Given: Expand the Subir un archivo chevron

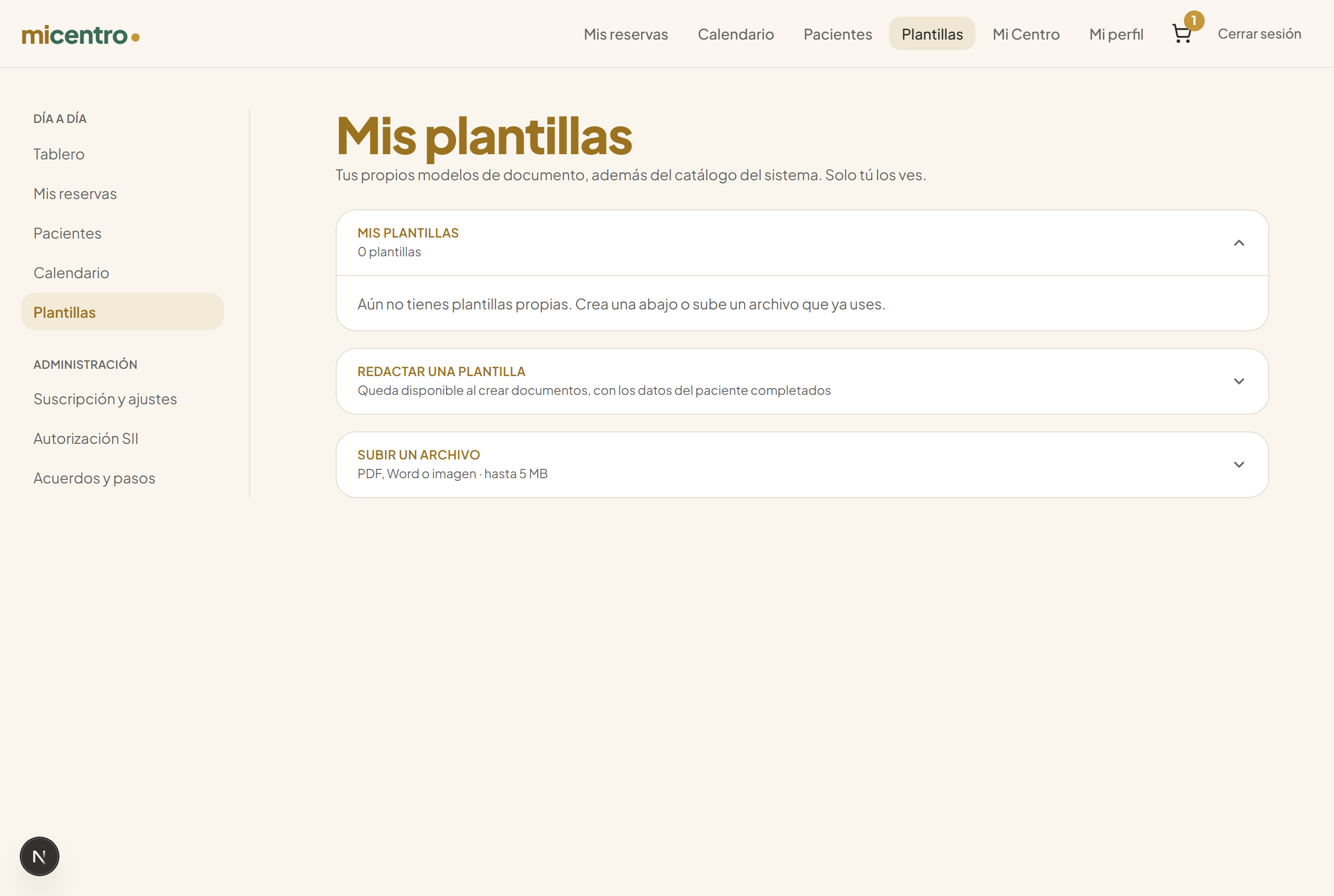Looking at the screenshot, I should click(x=1239, y=465).
